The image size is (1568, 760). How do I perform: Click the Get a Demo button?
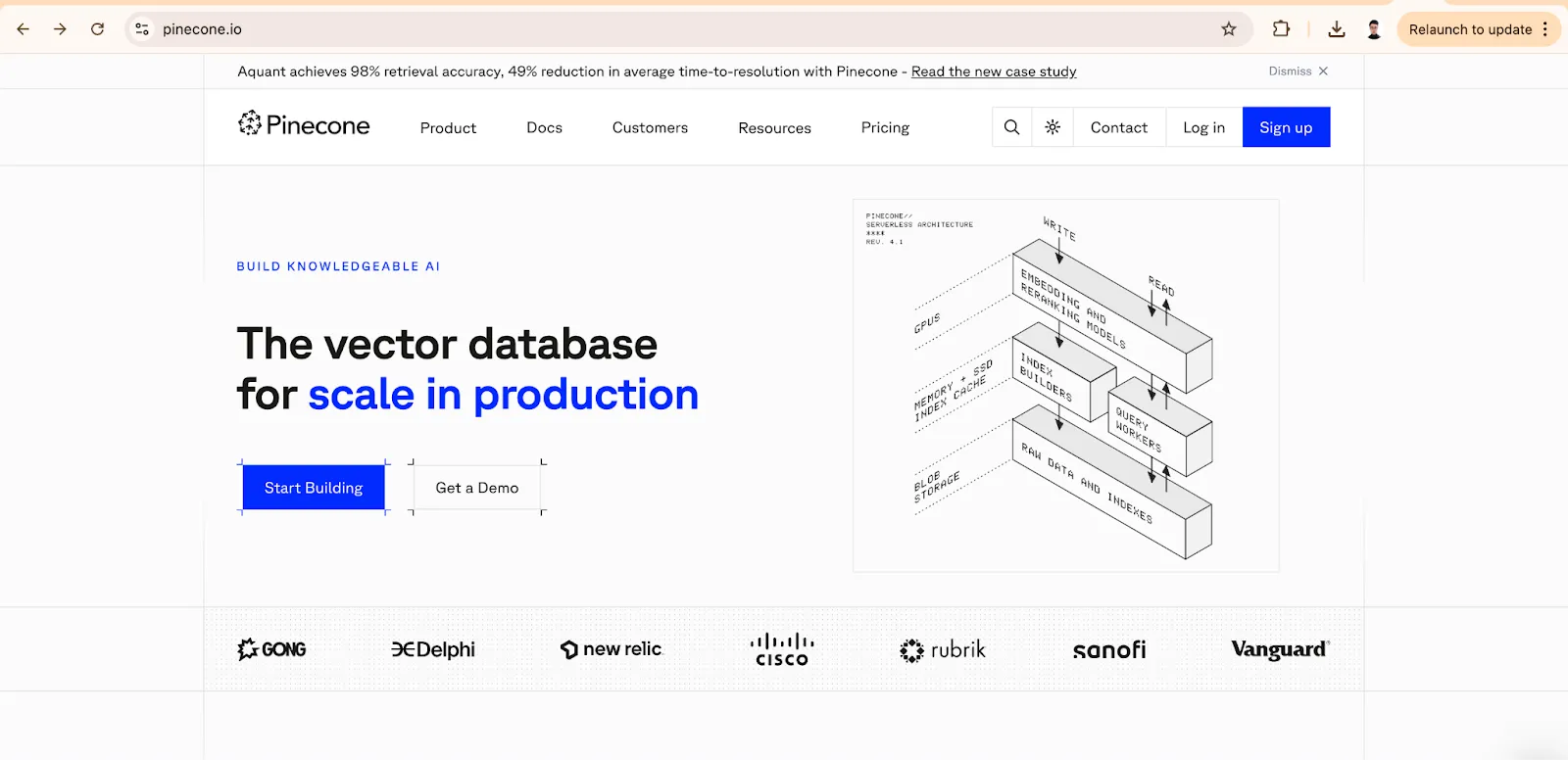477,488
